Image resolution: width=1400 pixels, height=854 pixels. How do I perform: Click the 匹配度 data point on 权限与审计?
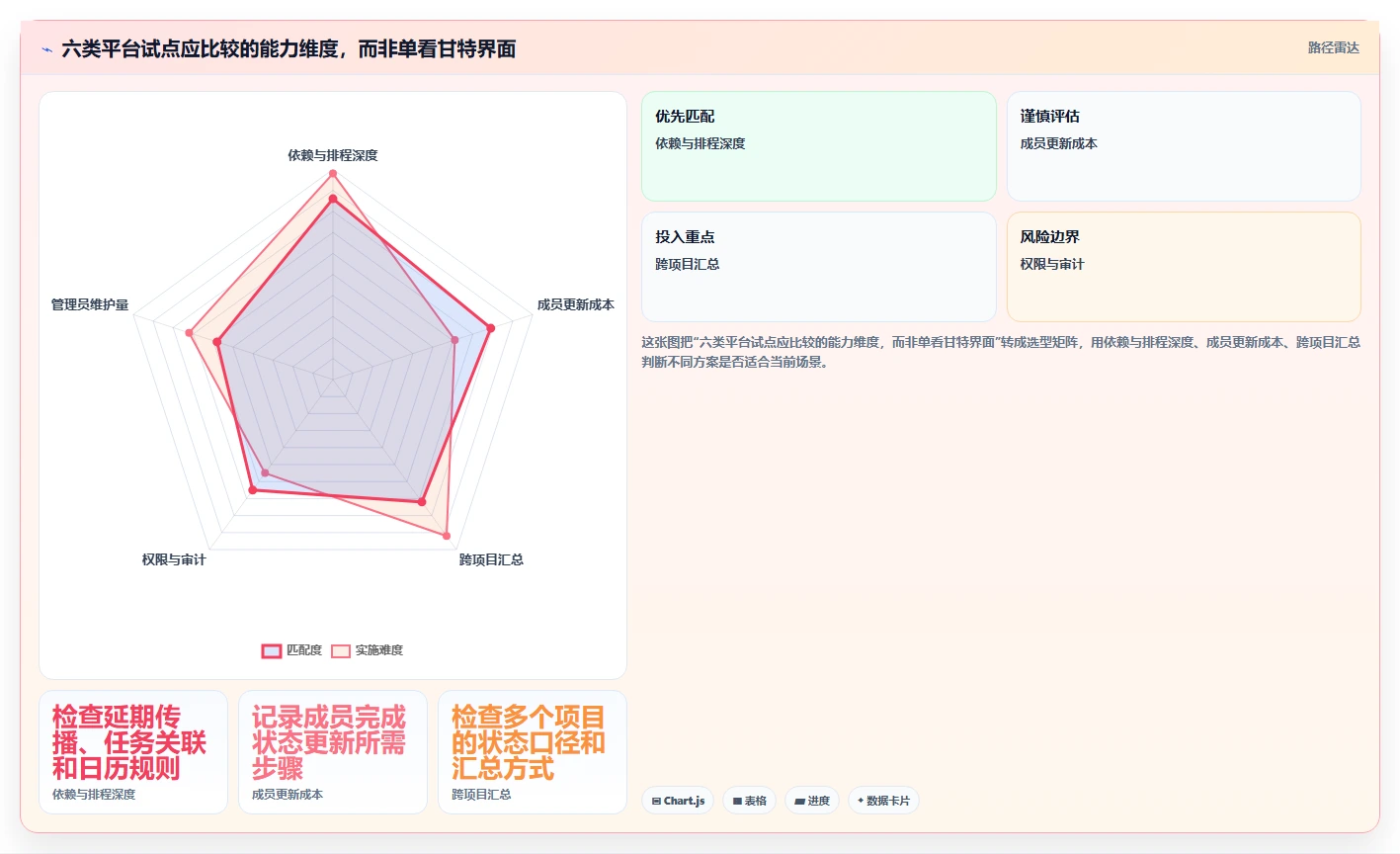point(252,490)
